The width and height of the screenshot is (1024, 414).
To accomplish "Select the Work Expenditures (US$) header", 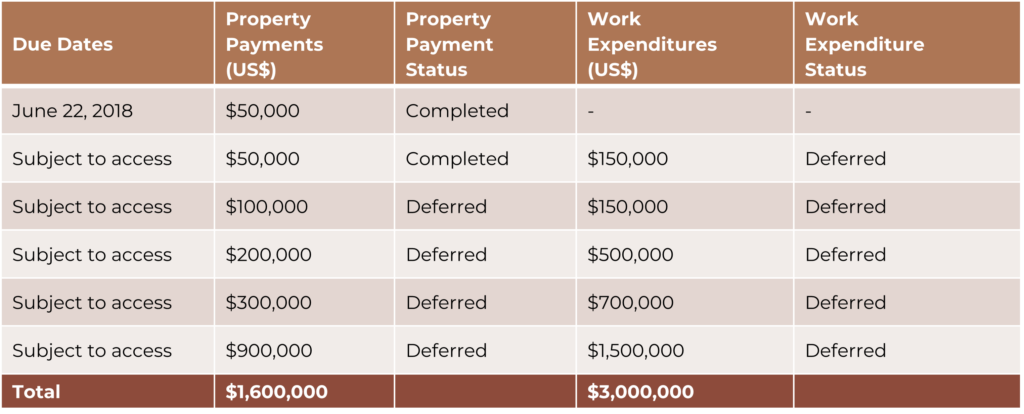I will point(652,45).
